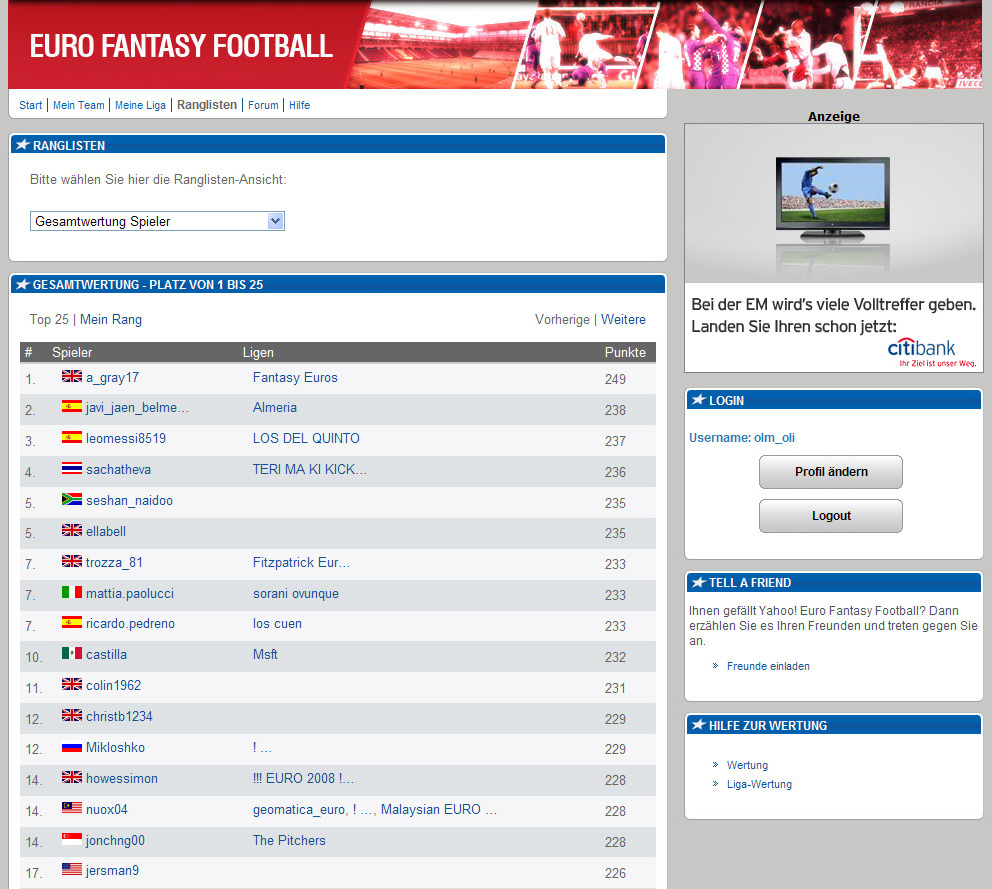
Task: Click the 249 points value for a_gray17
Action: pos(615,379)
